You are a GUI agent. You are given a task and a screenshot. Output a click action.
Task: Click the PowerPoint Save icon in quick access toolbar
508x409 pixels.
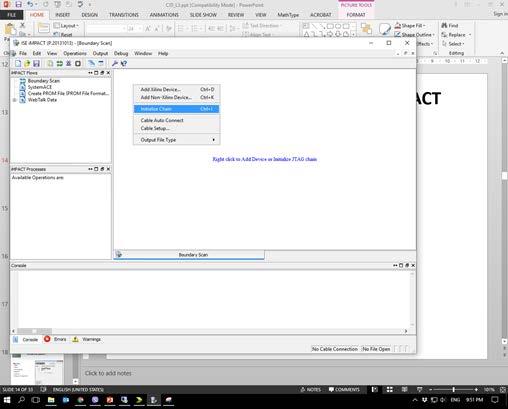tap(18, 5)
